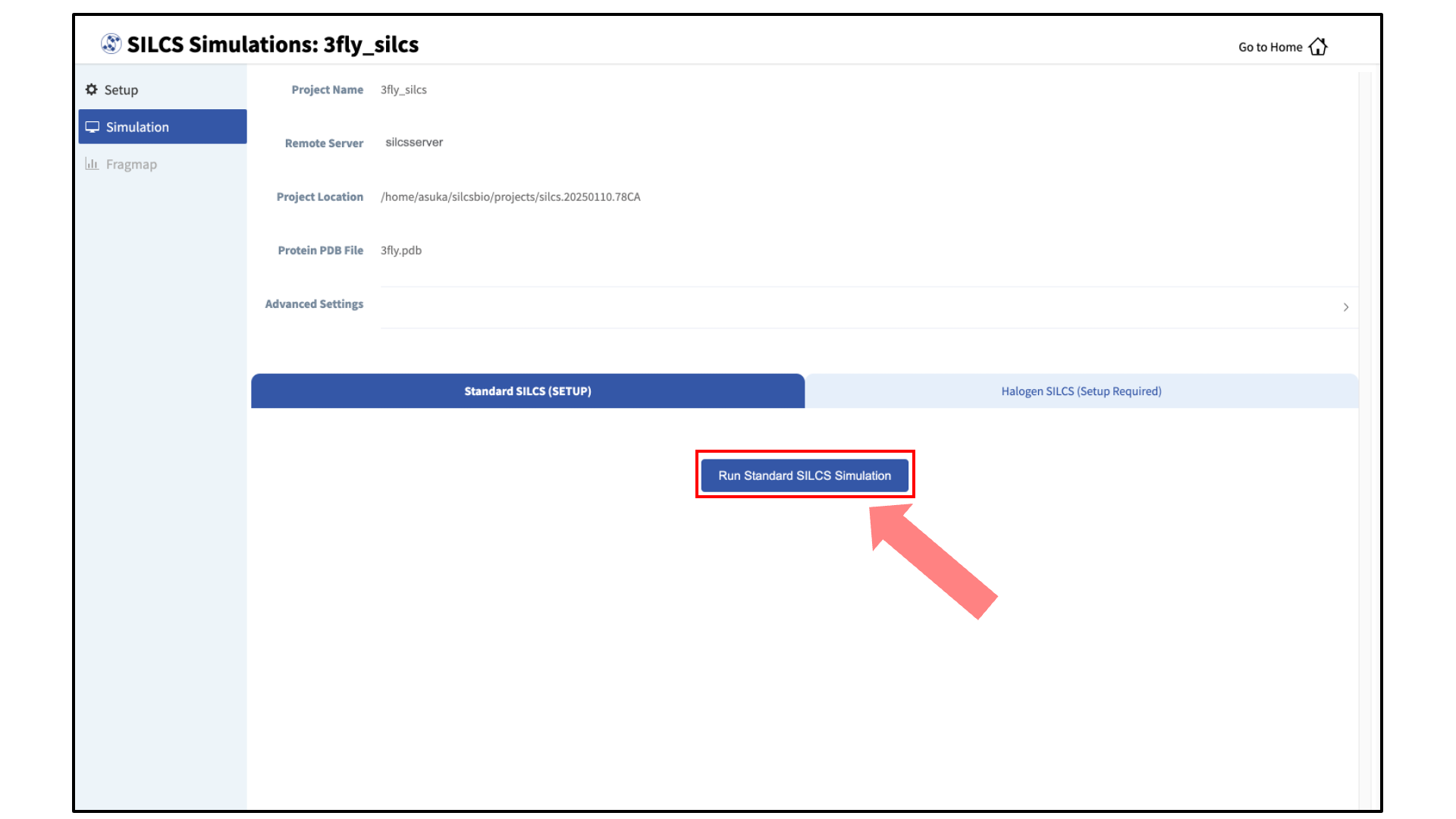Click the Project Name label
This screenshot has width=1456, height=819.
coord(328,89)
